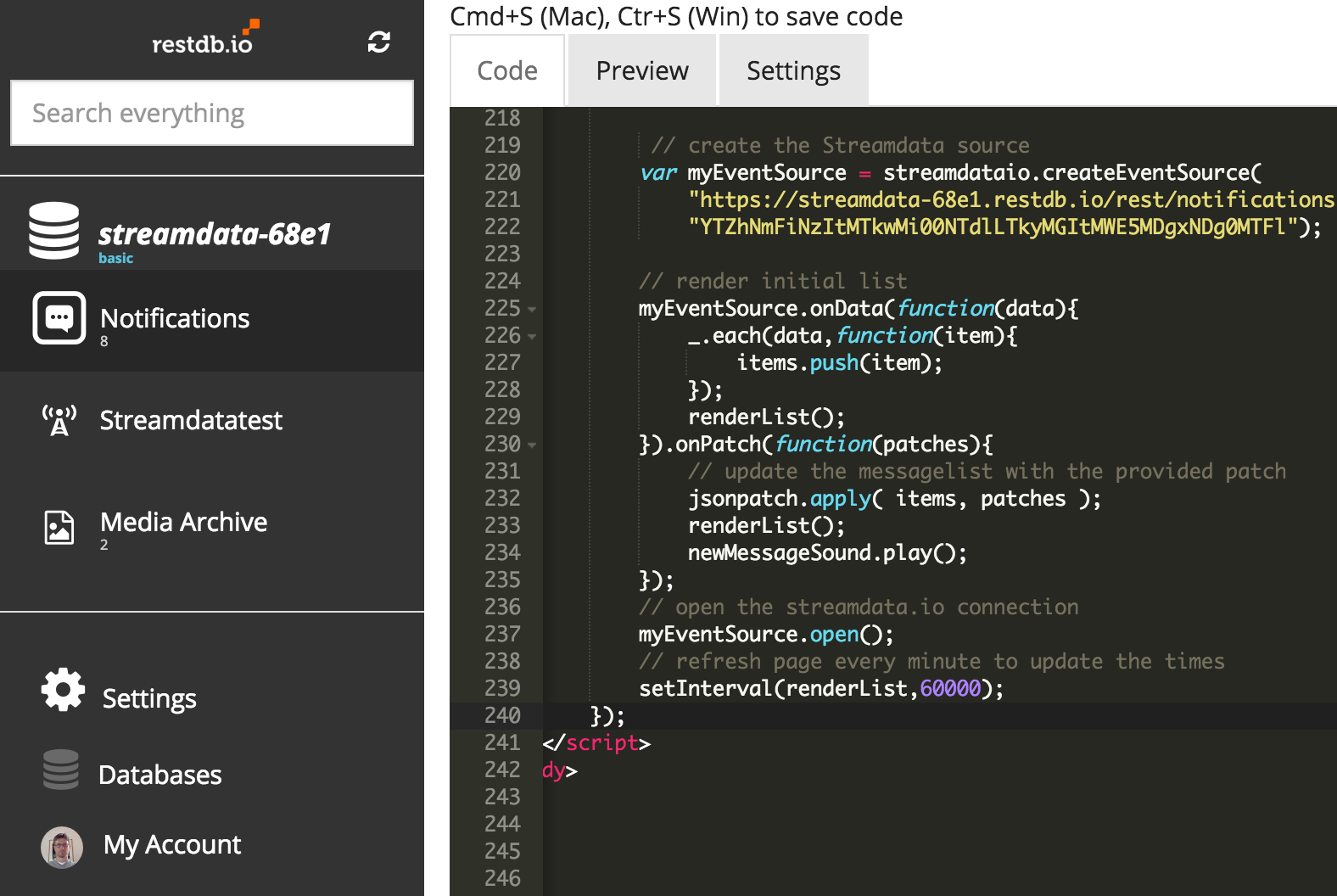Focus the Search everything field

tap(212, 113)
